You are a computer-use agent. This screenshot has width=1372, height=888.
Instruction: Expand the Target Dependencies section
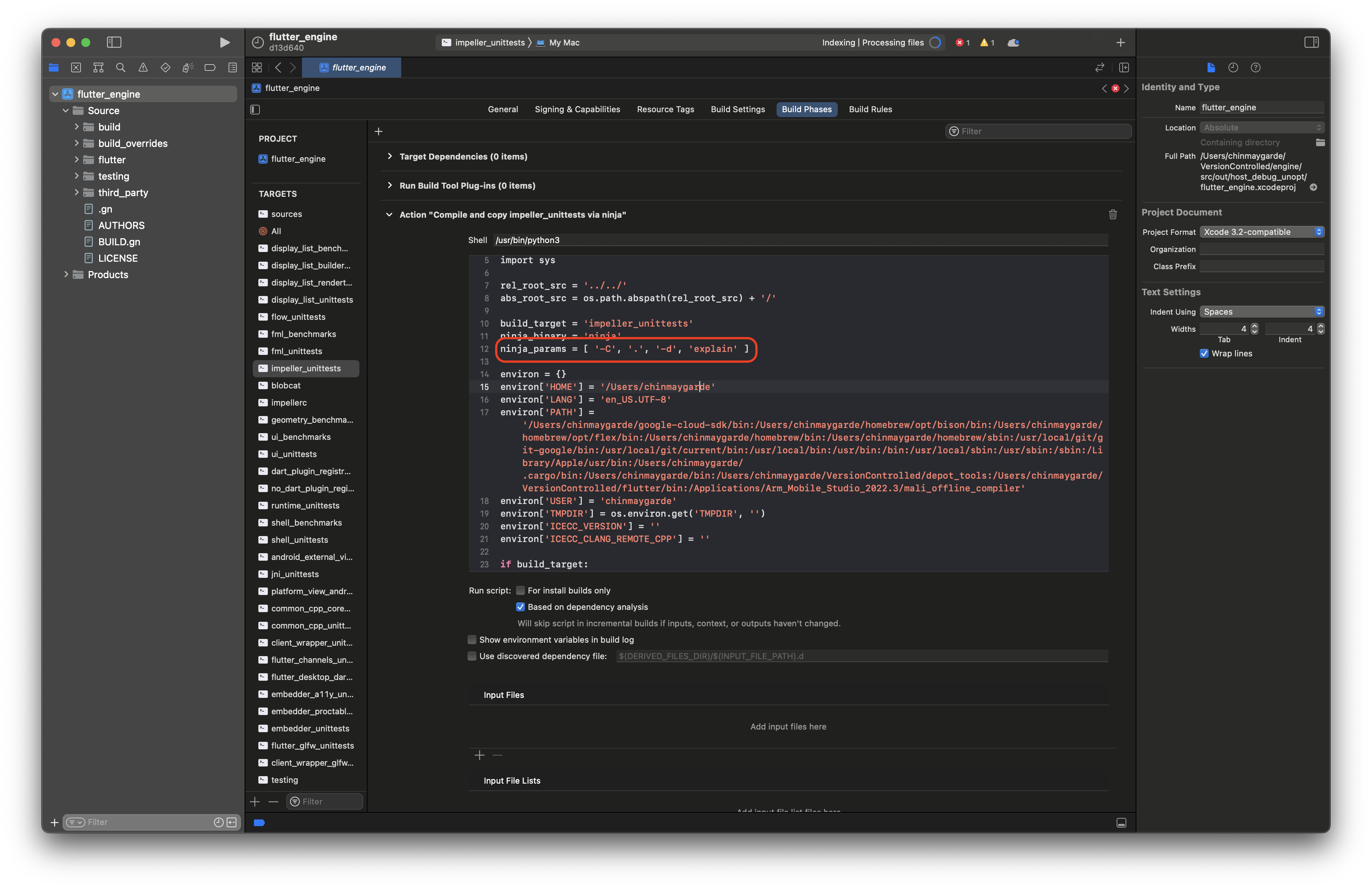click(x=390, y=156)
